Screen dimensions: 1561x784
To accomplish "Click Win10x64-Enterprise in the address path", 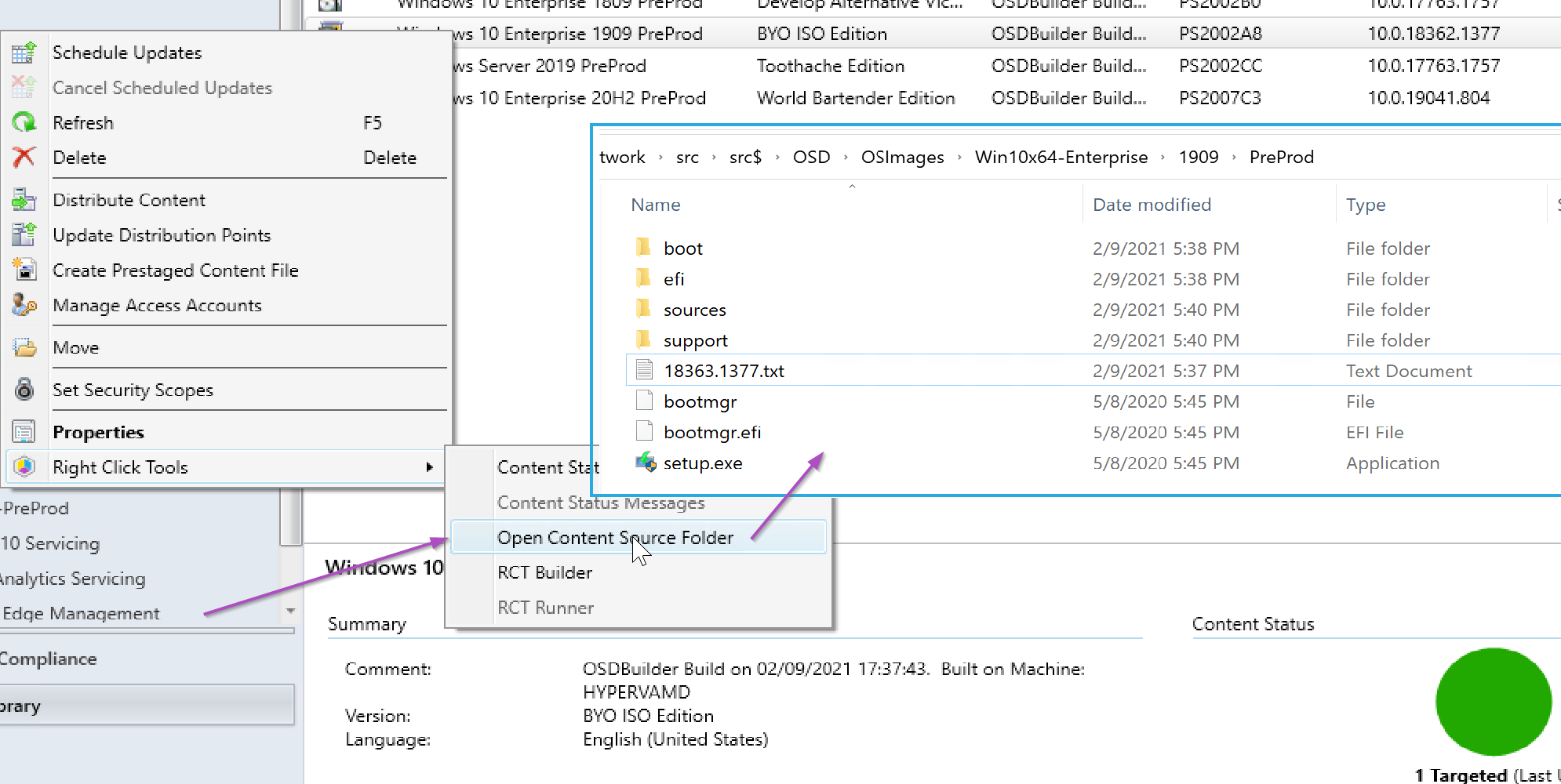I will [x=1061, y=157].
